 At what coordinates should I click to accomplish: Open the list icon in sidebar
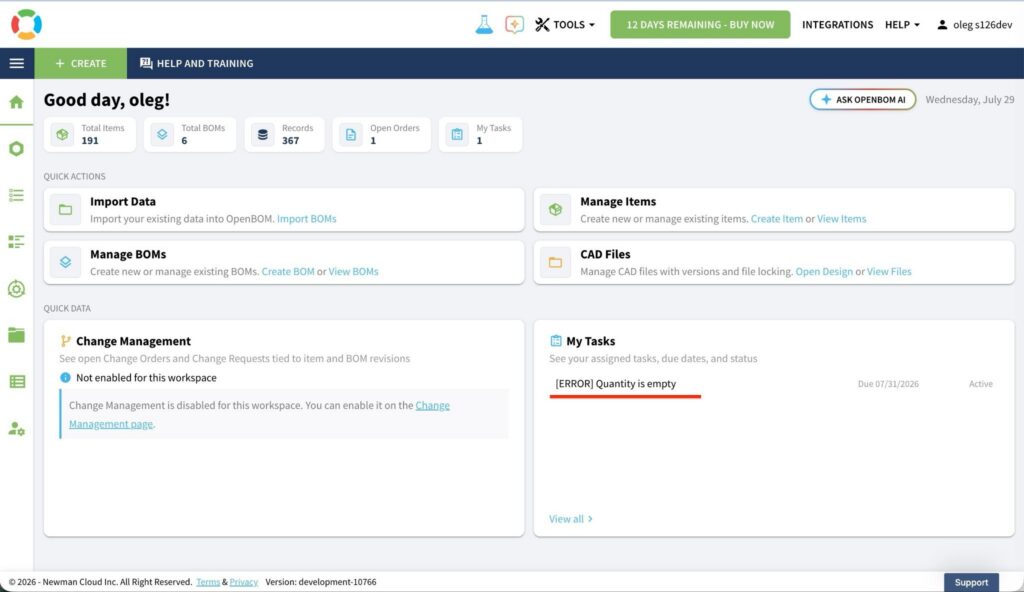tap(16, 195)
